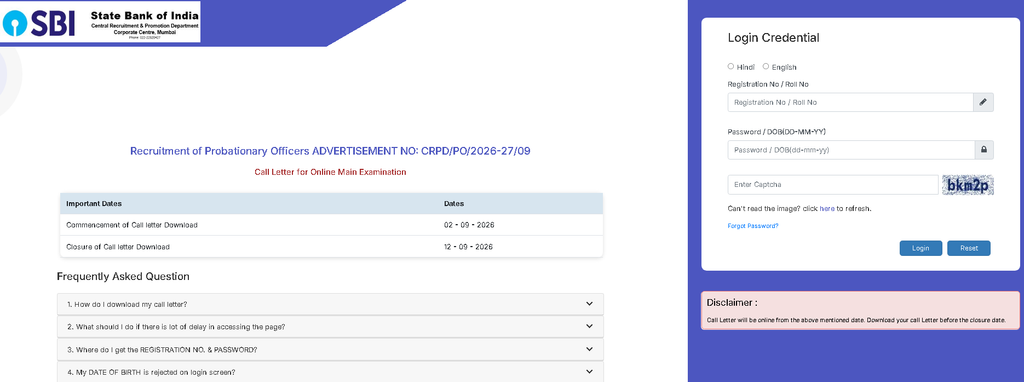Focus the Password / DOB input field
The width and height of the screenshot is (1024, 382).
coord(850,150)
